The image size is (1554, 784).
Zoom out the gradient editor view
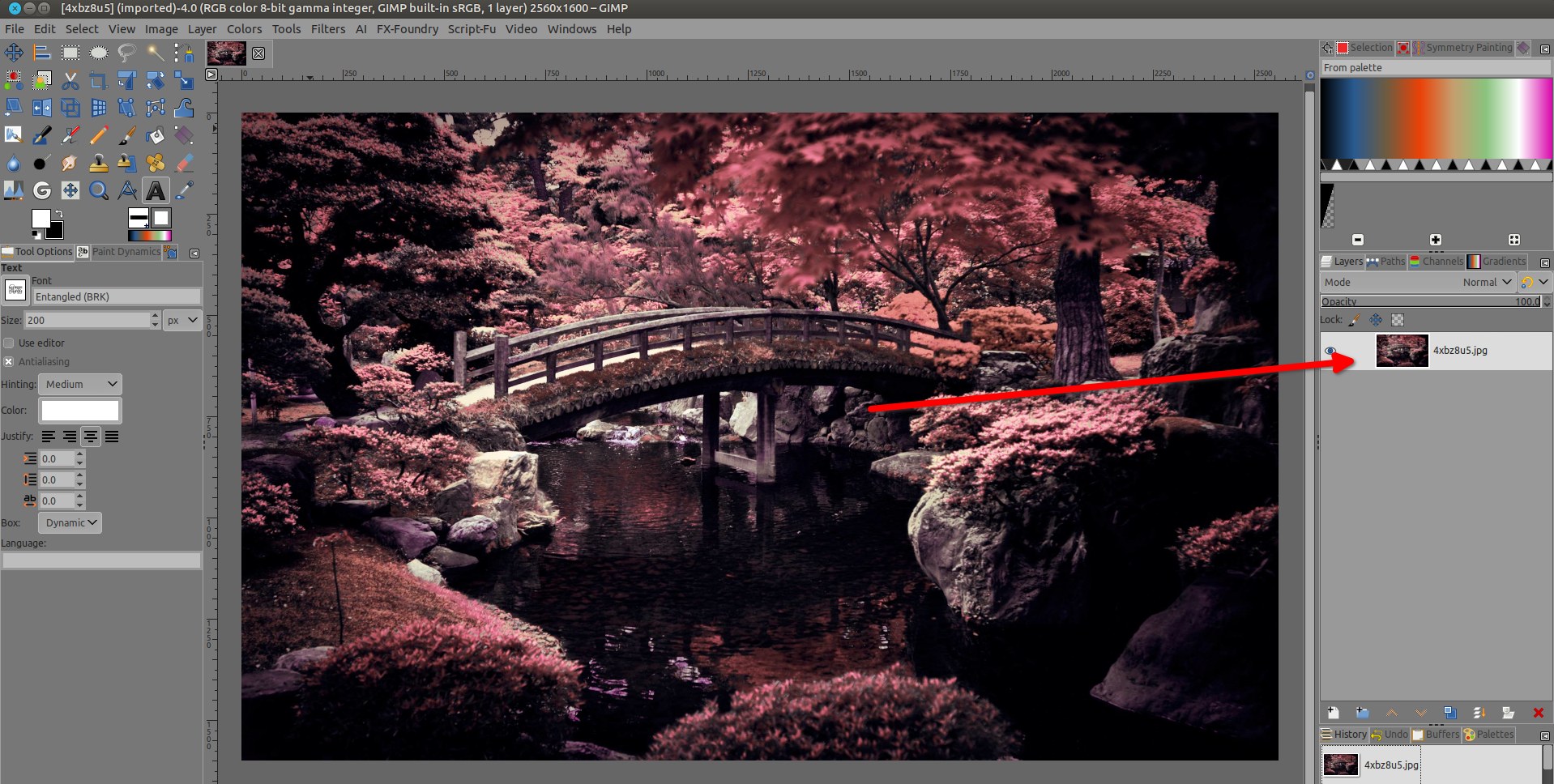point(1358,240)
